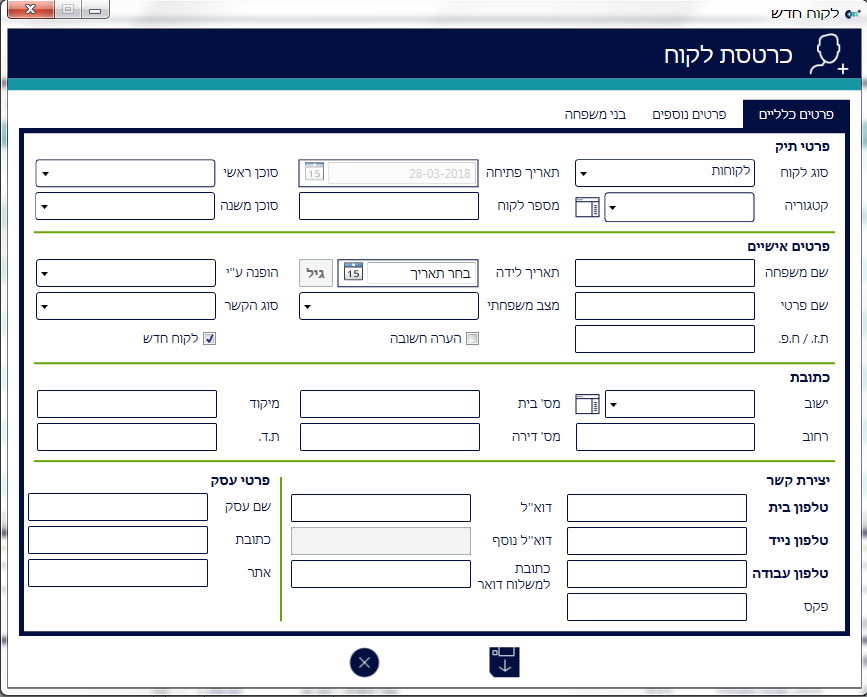867x697 pixels.
Task: Click the round cancel X icon
Action: [x=364, y=662]
